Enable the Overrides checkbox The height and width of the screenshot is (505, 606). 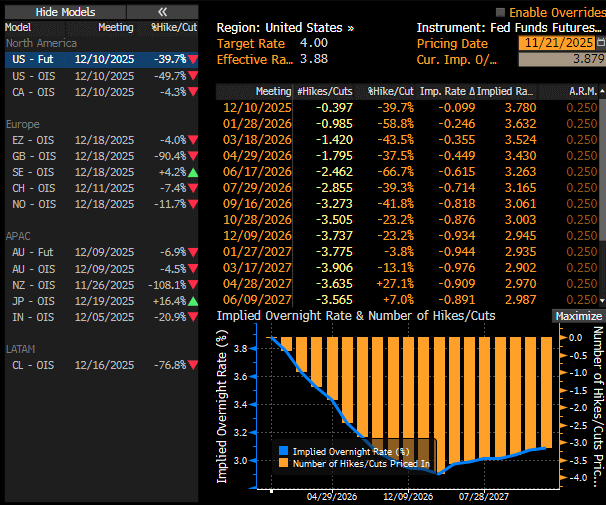(500, 10)
